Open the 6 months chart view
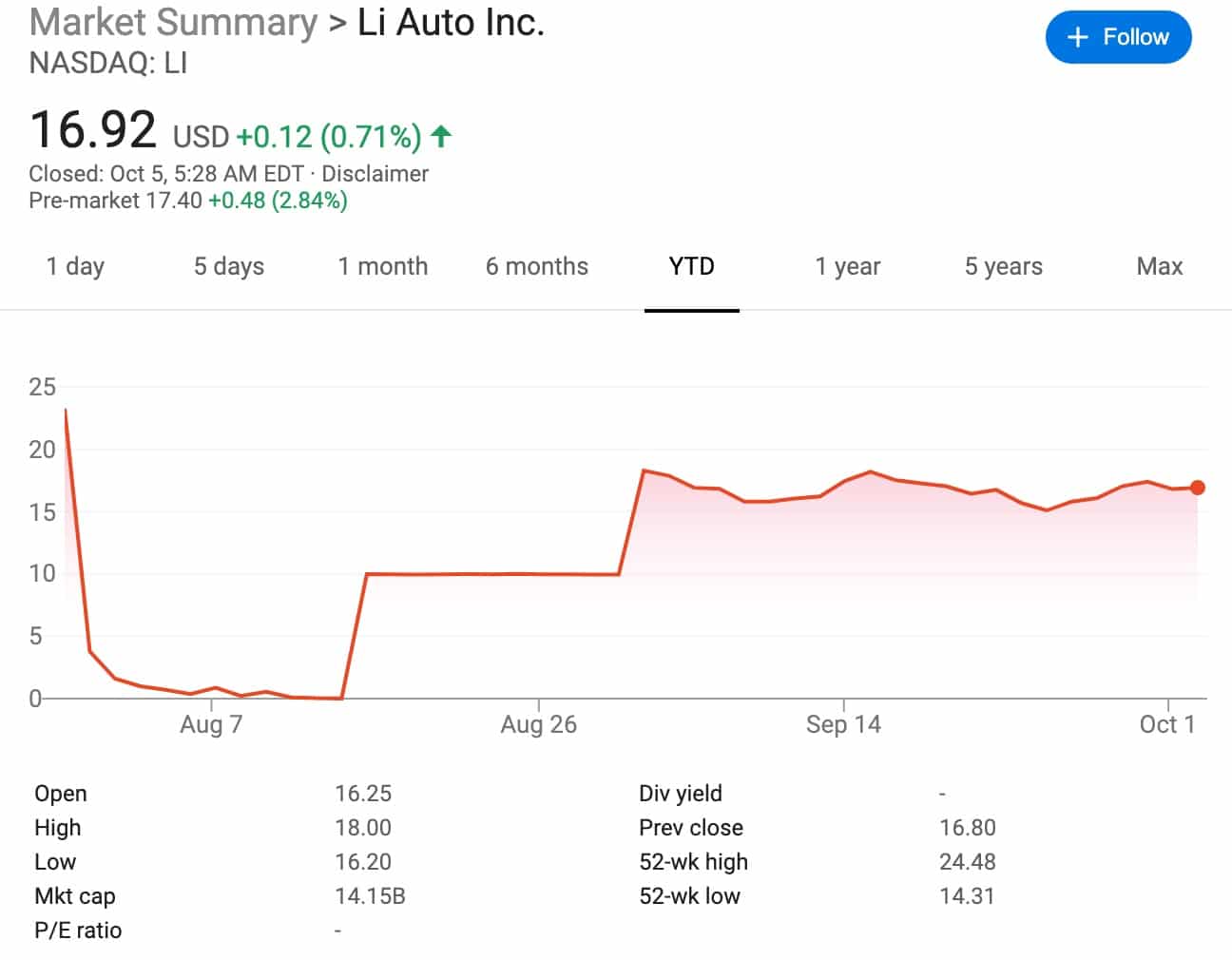The image size is (1232, 960). (x=537, y=267)
